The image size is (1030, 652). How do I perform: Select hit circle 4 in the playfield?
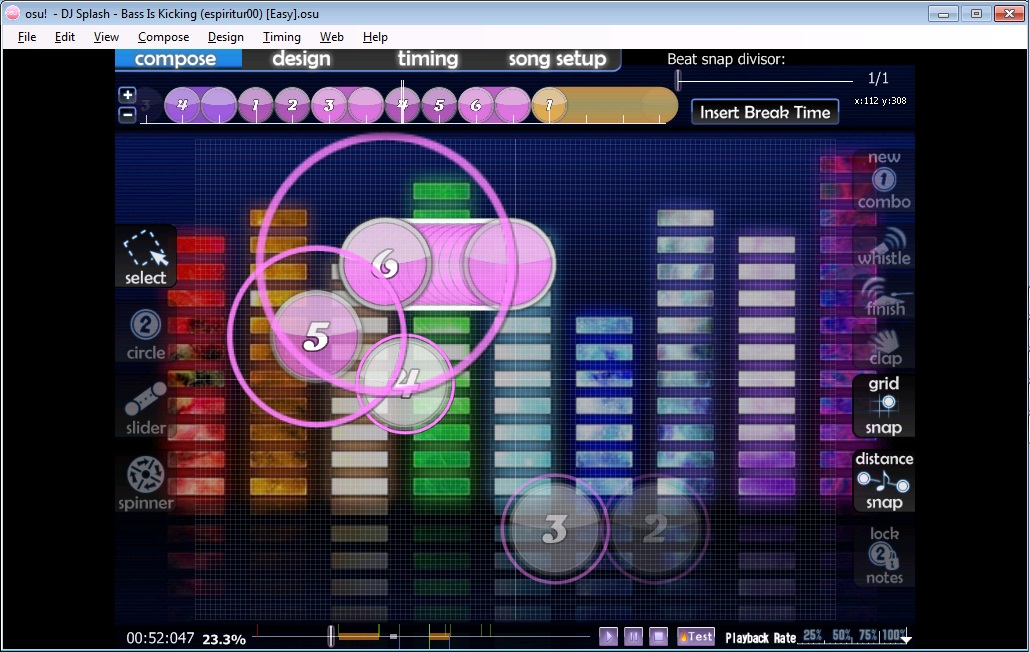tap(406, 383)
